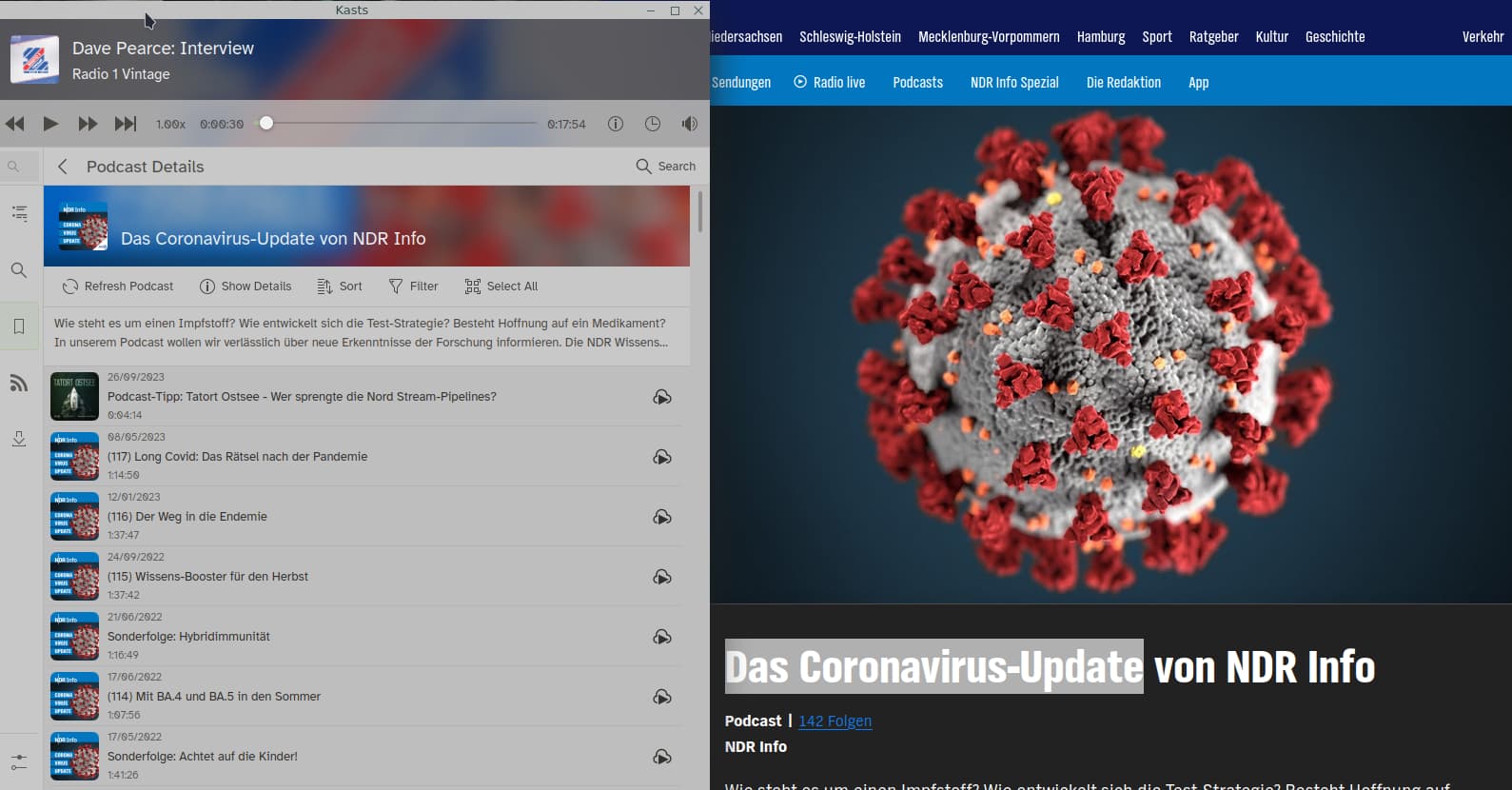Viewport: 1512px width, 790px height.
Task: Open the Downloads sidebar icon
Action: point(19,439)
